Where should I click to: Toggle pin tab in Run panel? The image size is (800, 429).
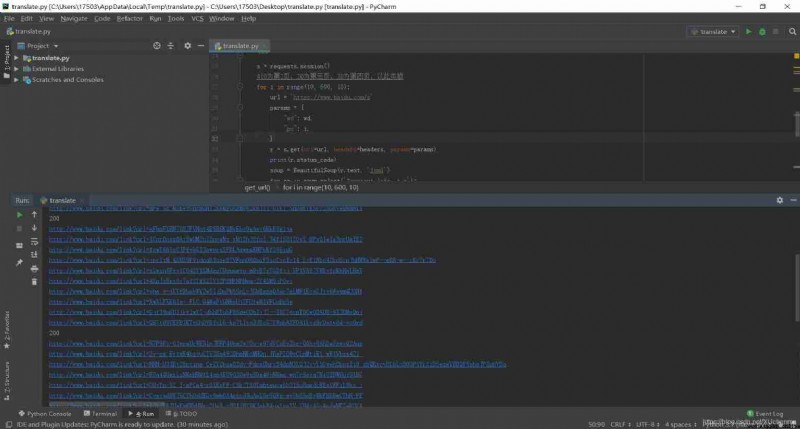[19, 263]
